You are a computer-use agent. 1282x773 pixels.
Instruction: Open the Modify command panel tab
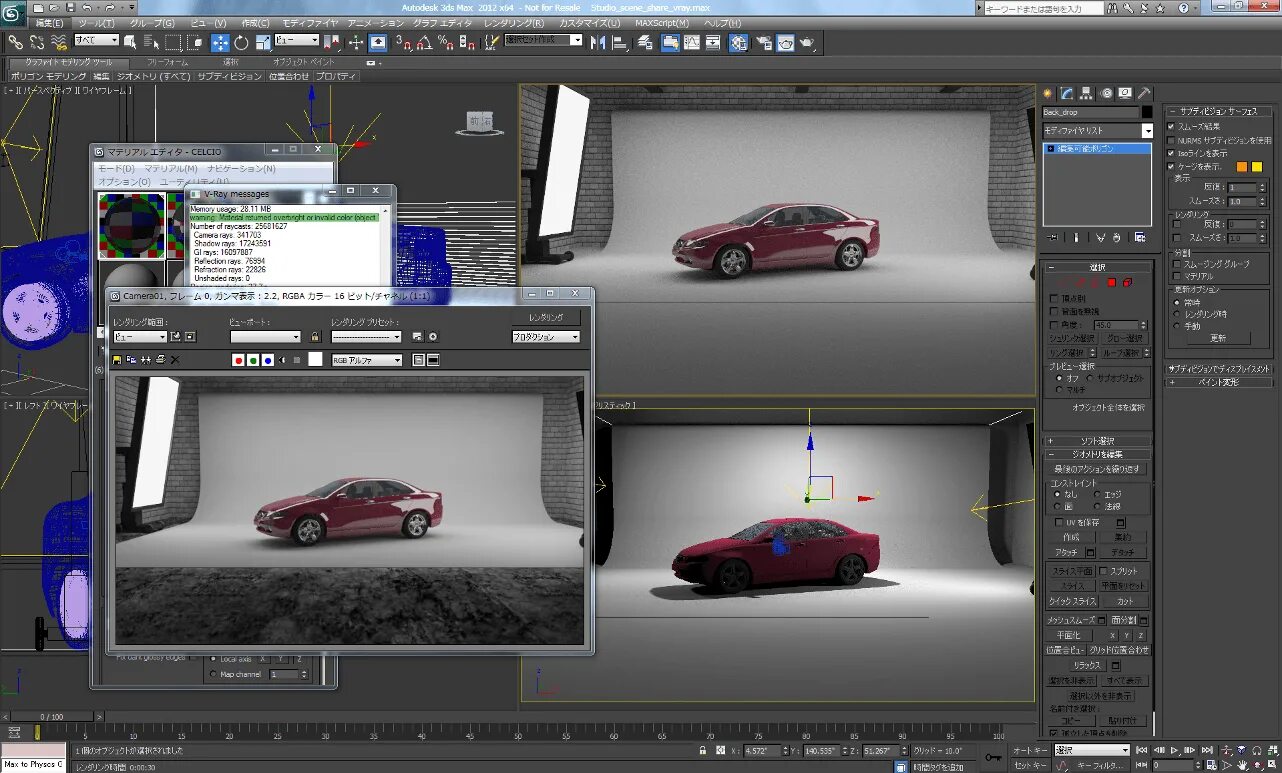point(1067,93)
